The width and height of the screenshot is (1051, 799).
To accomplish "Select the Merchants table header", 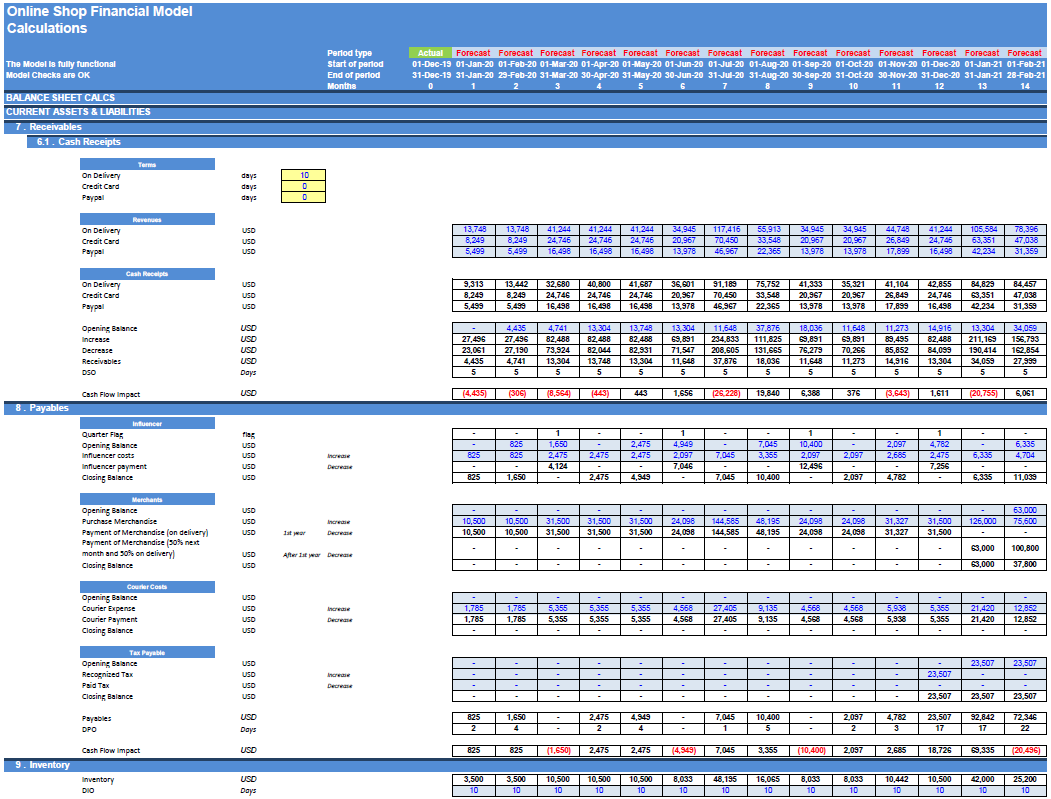I will 147,499.
